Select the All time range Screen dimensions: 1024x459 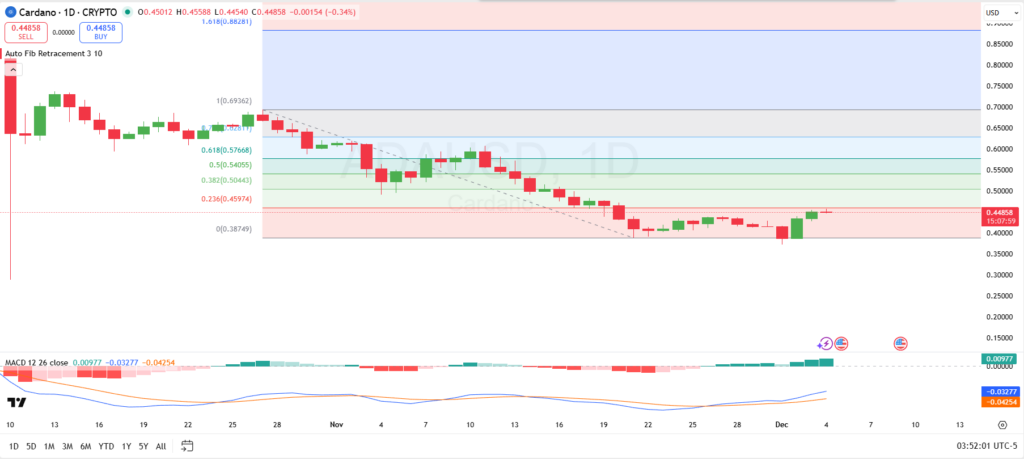[x=161, y=447]
